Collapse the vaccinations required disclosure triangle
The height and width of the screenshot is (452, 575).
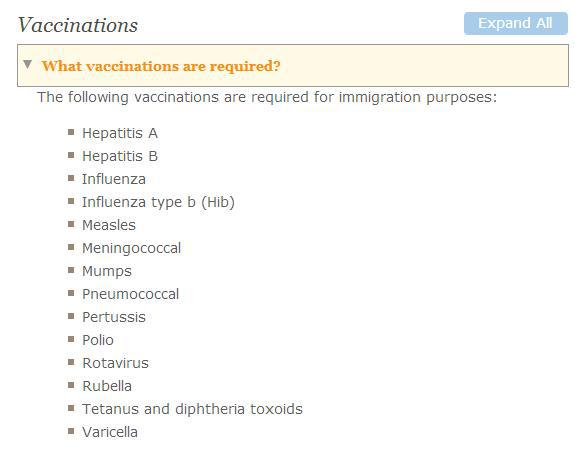[28, 65]
